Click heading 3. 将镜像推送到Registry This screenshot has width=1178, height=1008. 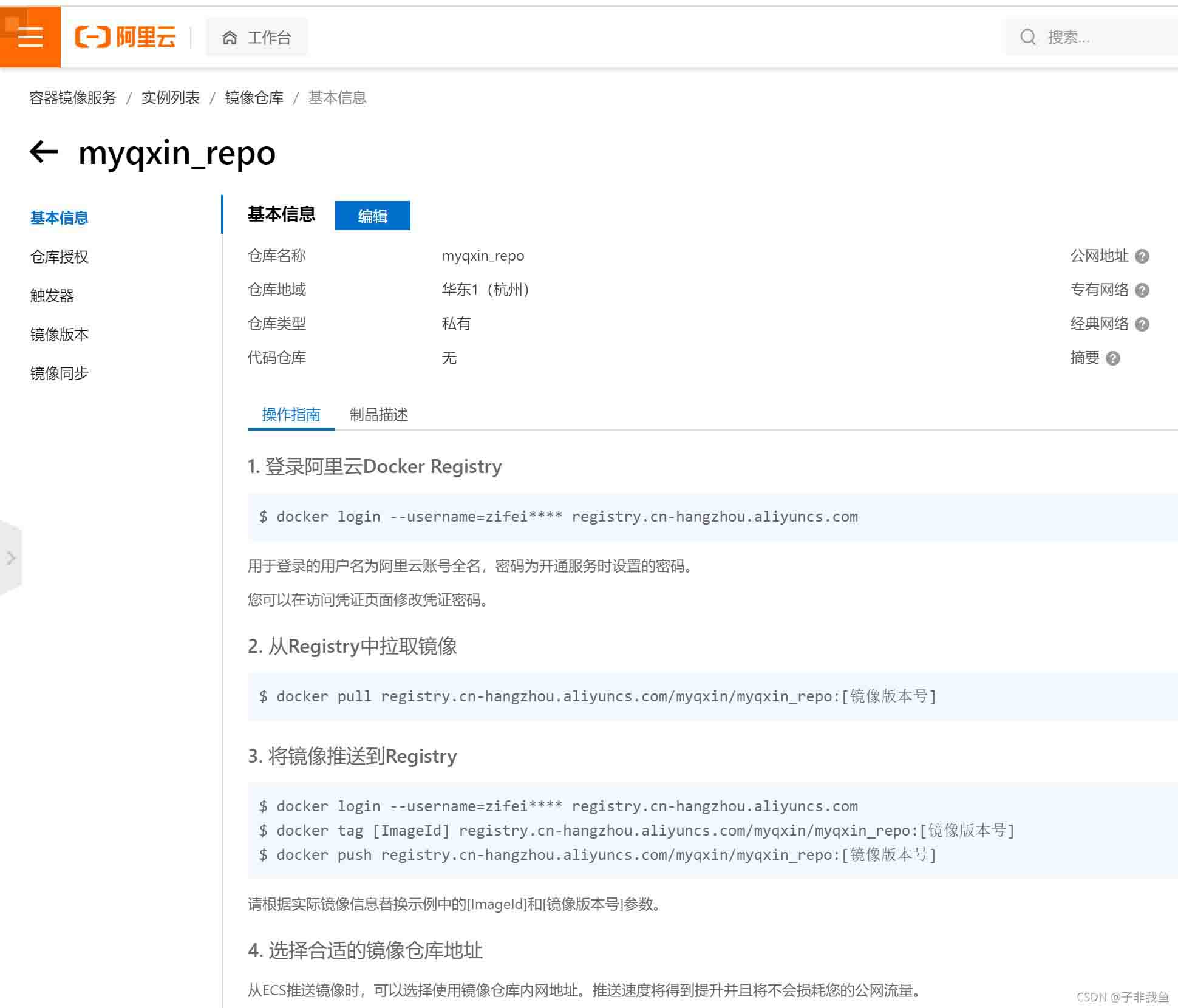click(352, 756)
